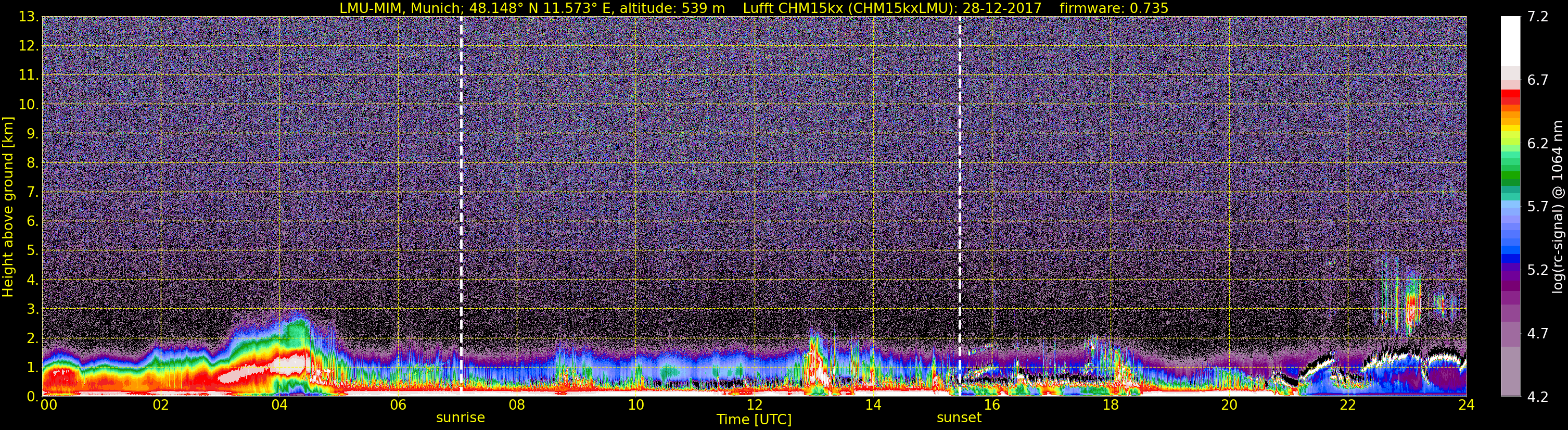
Task: Click the colorbar value '4.7'
Action: [1538, 333]
